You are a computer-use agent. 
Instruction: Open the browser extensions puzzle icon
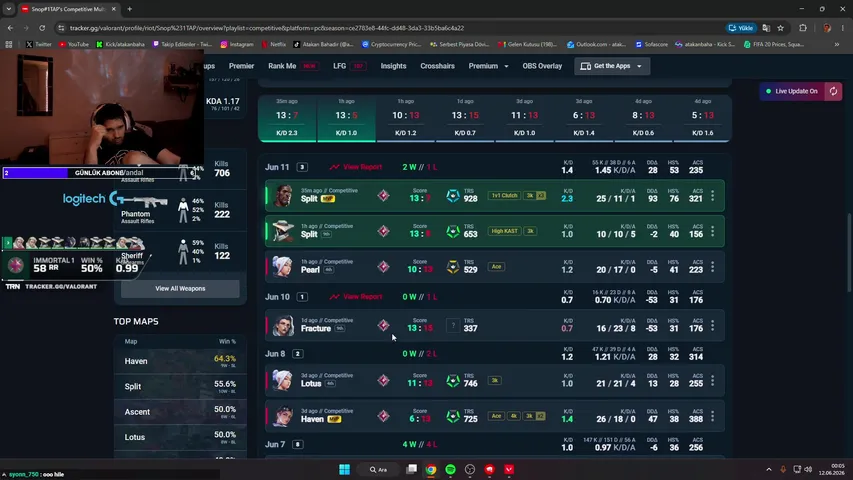click(x=803, y=28)
